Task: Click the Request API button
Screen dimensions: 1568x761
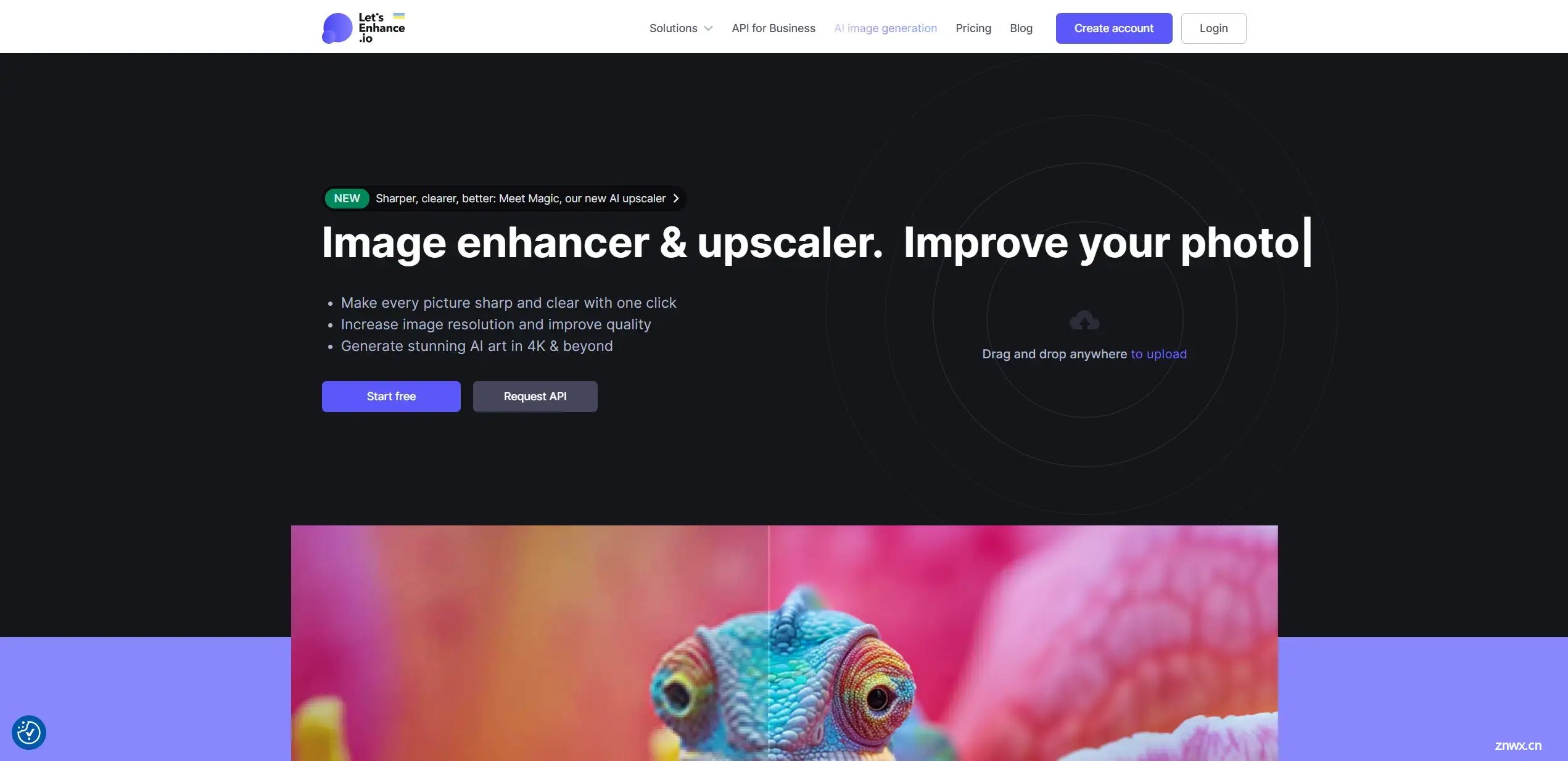Action: 535,396
